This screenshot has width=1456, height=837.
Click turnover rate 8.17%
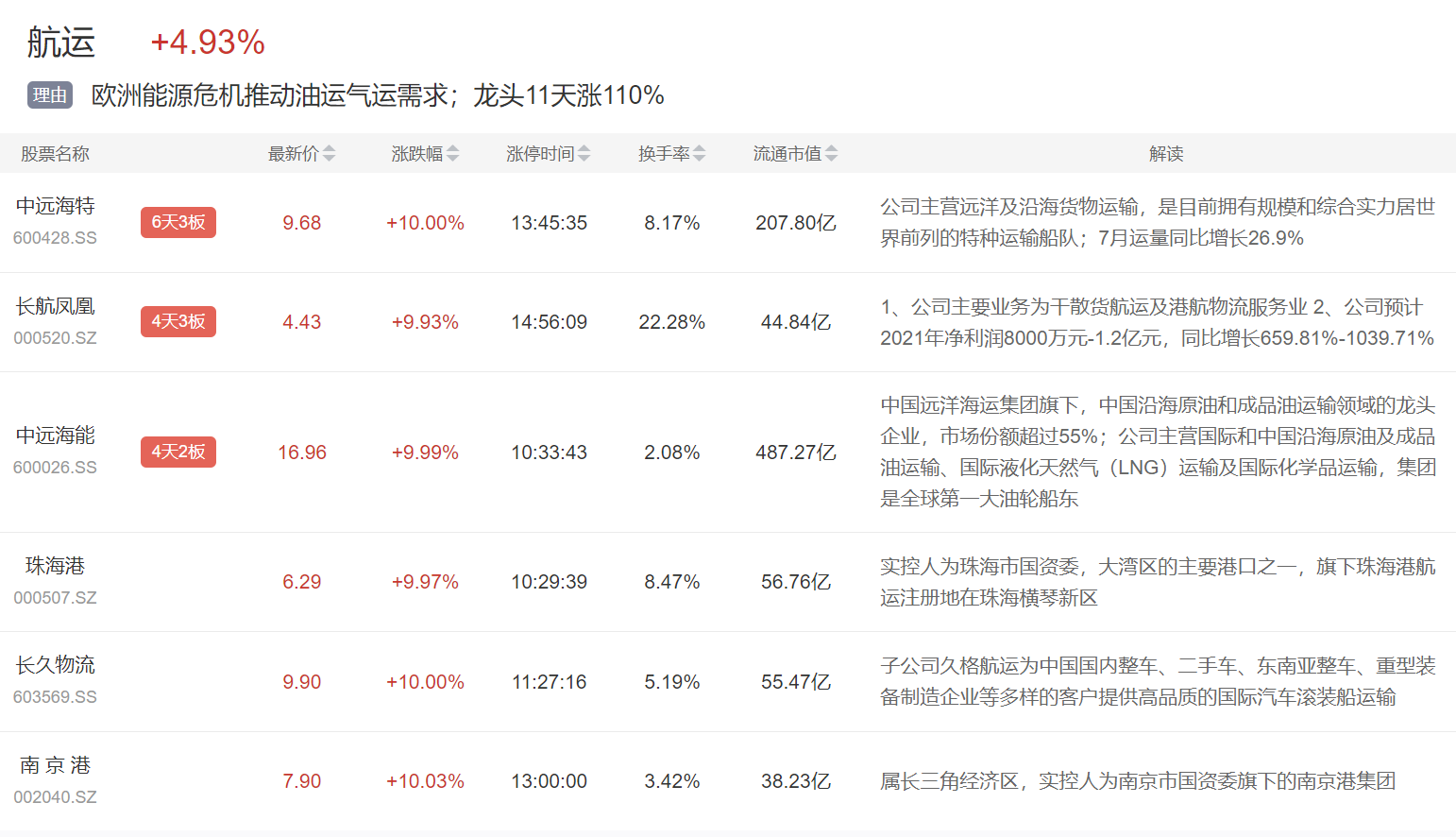672,223
